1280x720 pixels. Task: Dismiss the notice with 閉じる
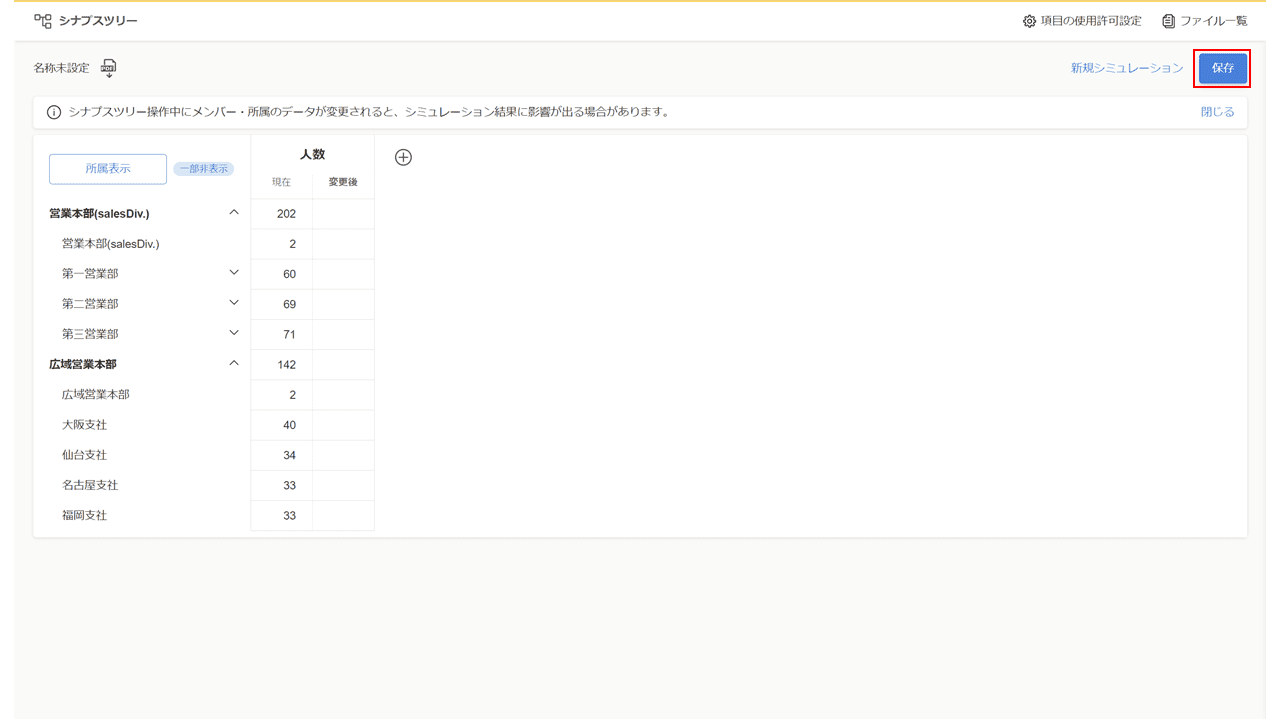[x=1217, y=112]
